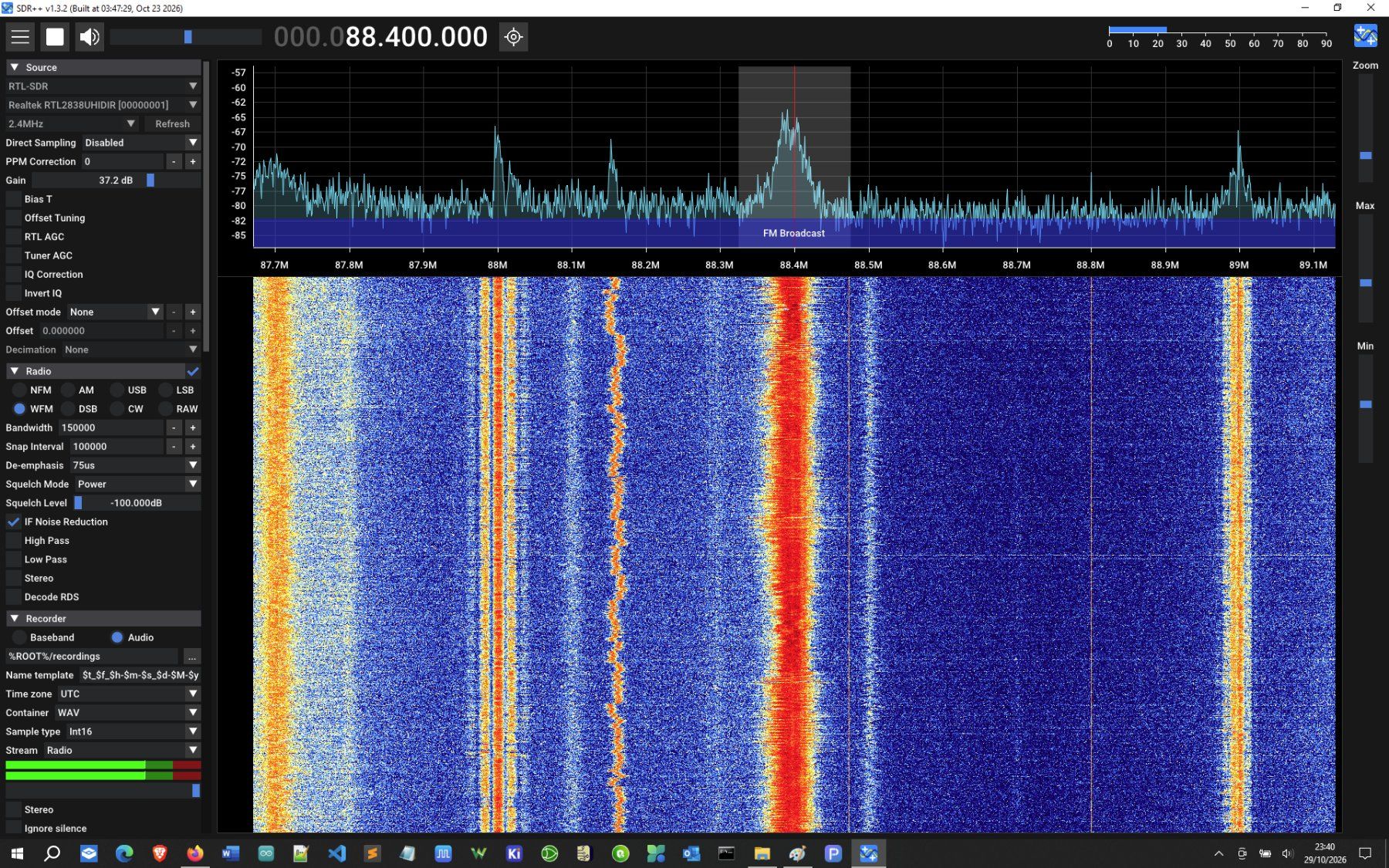Image resolution: width=1389 pixels, height=868 pixels.
Task: Open the notification center icon
Action: (1365, 853)
